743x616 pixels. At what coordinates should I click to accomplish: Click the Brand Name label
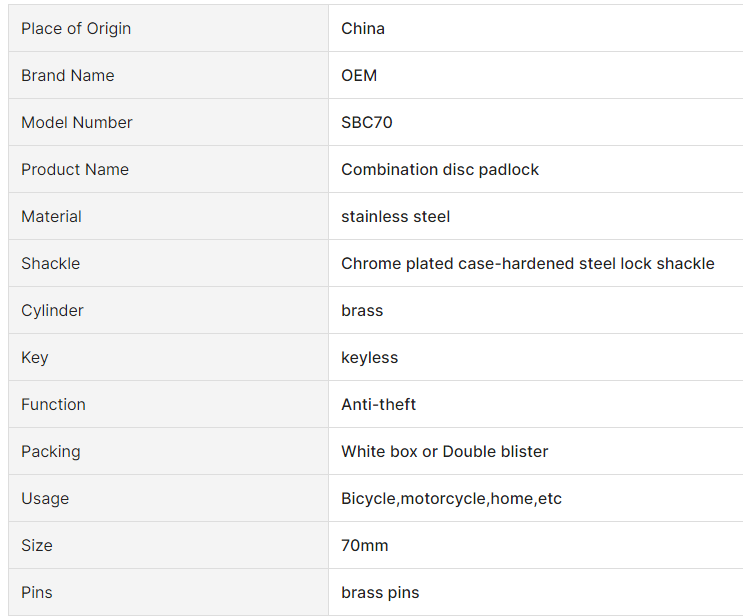(68, 75)
